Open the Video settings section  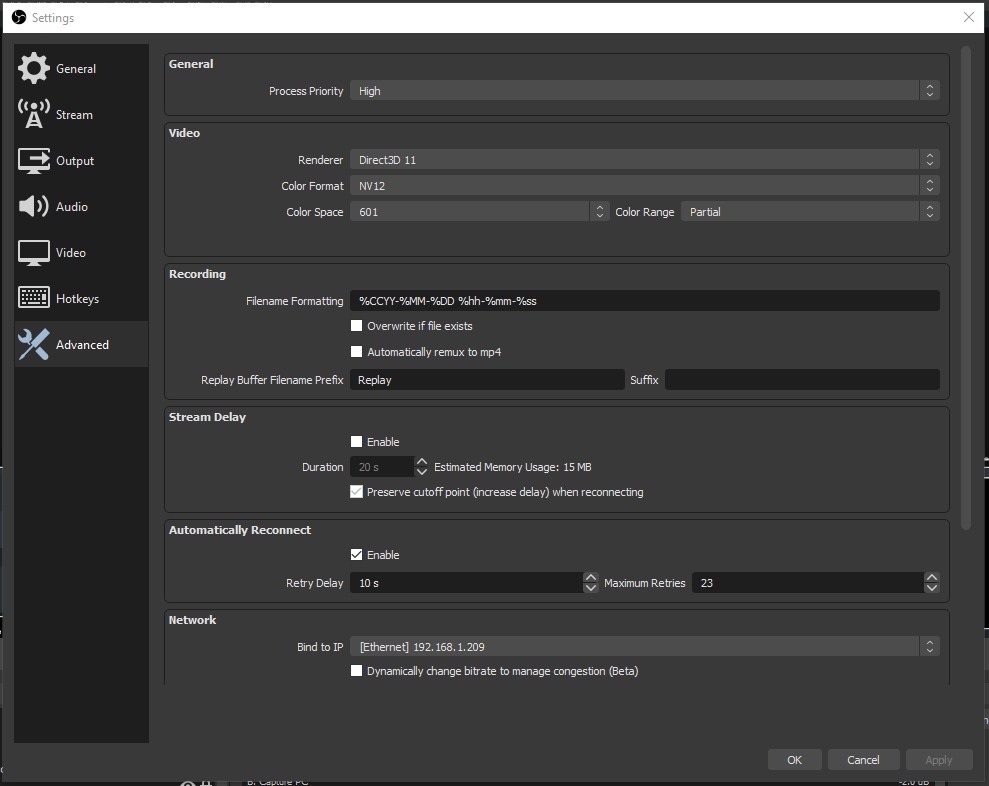(x=81, y=252)
